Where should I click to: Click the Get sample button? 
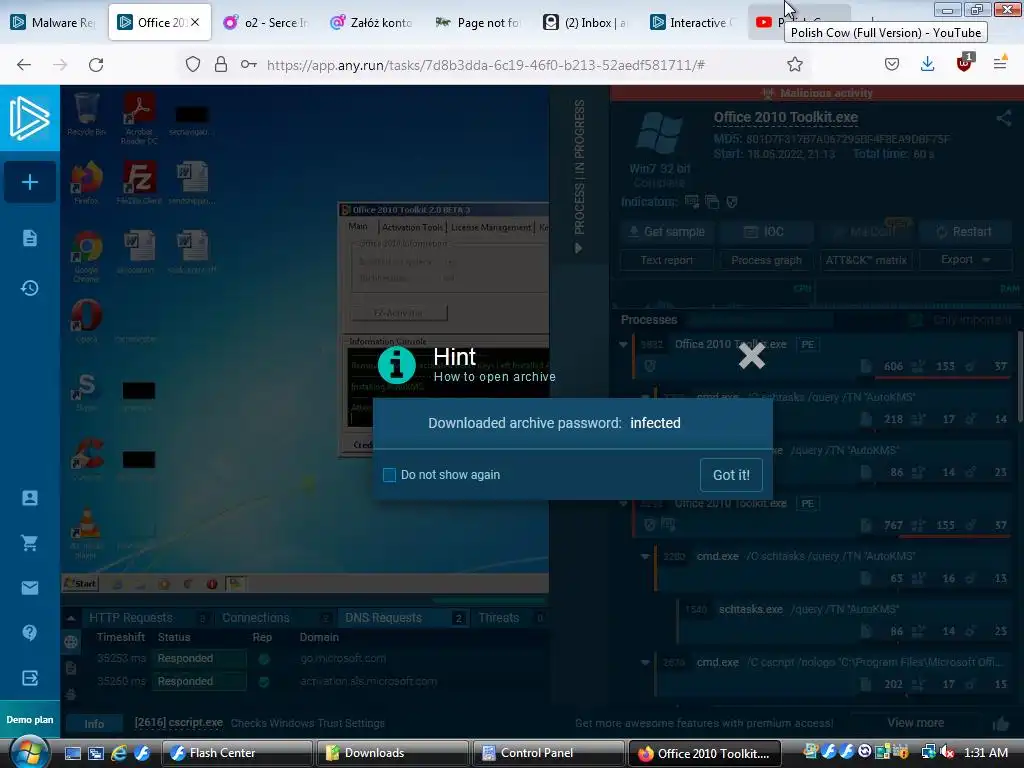pyautogui.click(x=666, y=232)
